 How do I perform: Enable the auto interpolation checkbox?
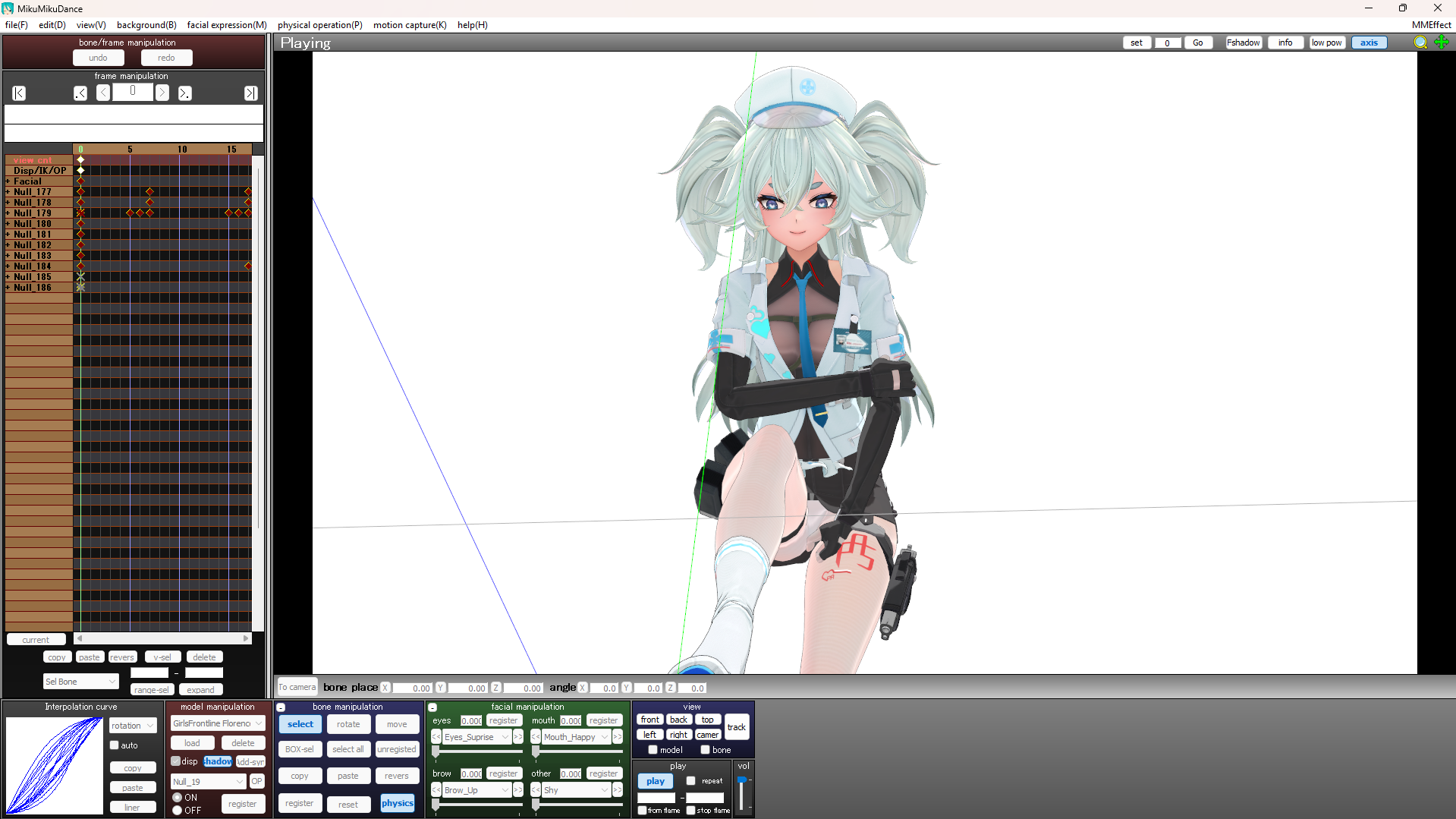pyautogui.click(x=115, y=745)
